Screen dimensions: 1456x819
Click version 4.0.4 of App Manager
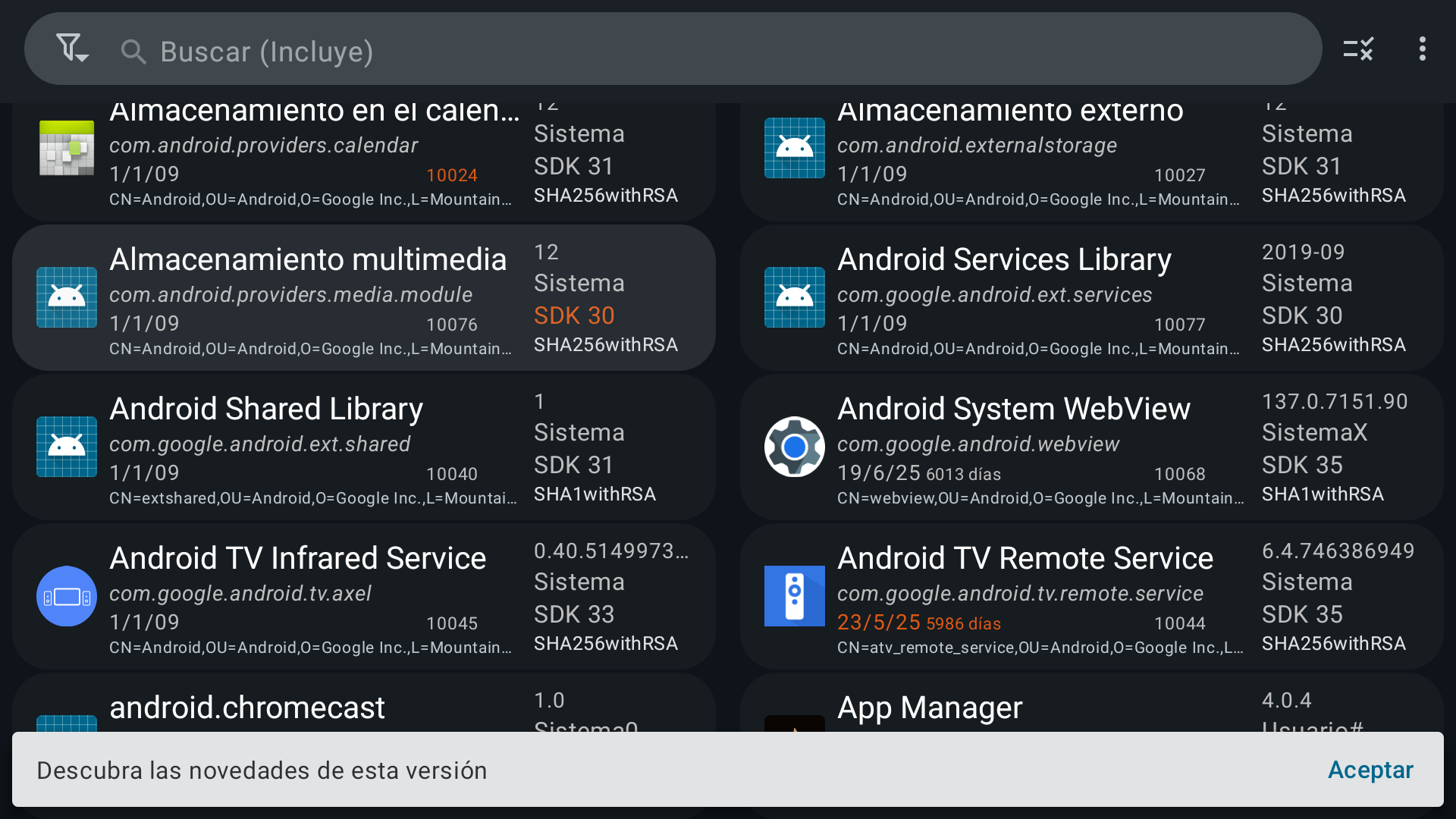(1286, 700)
